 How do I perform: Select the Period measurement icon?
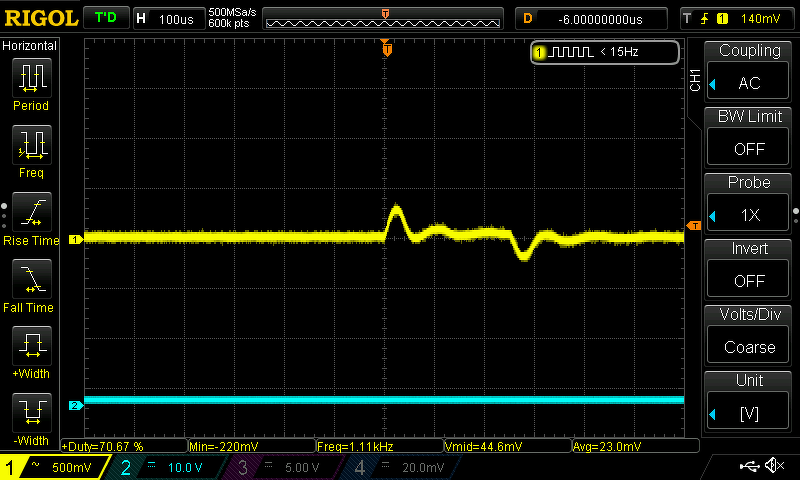32,78
